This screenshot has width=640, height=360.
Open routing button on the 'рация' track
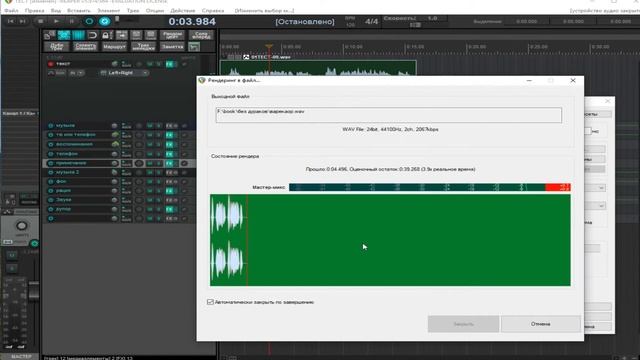[x=126, y=191]
